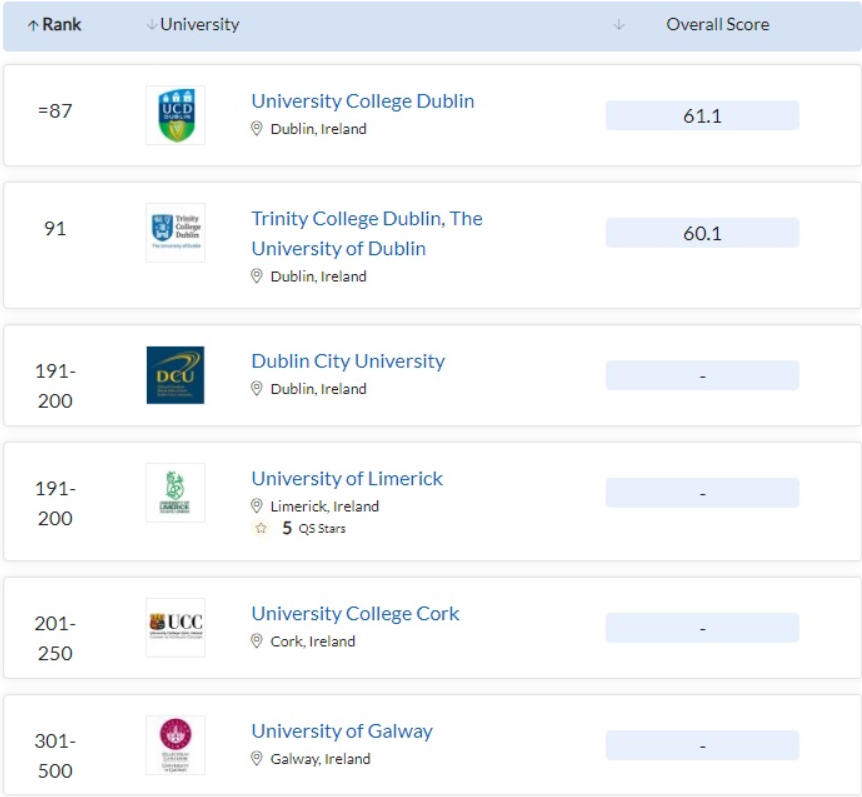Click the University of Galway logo

pos(175,745)
